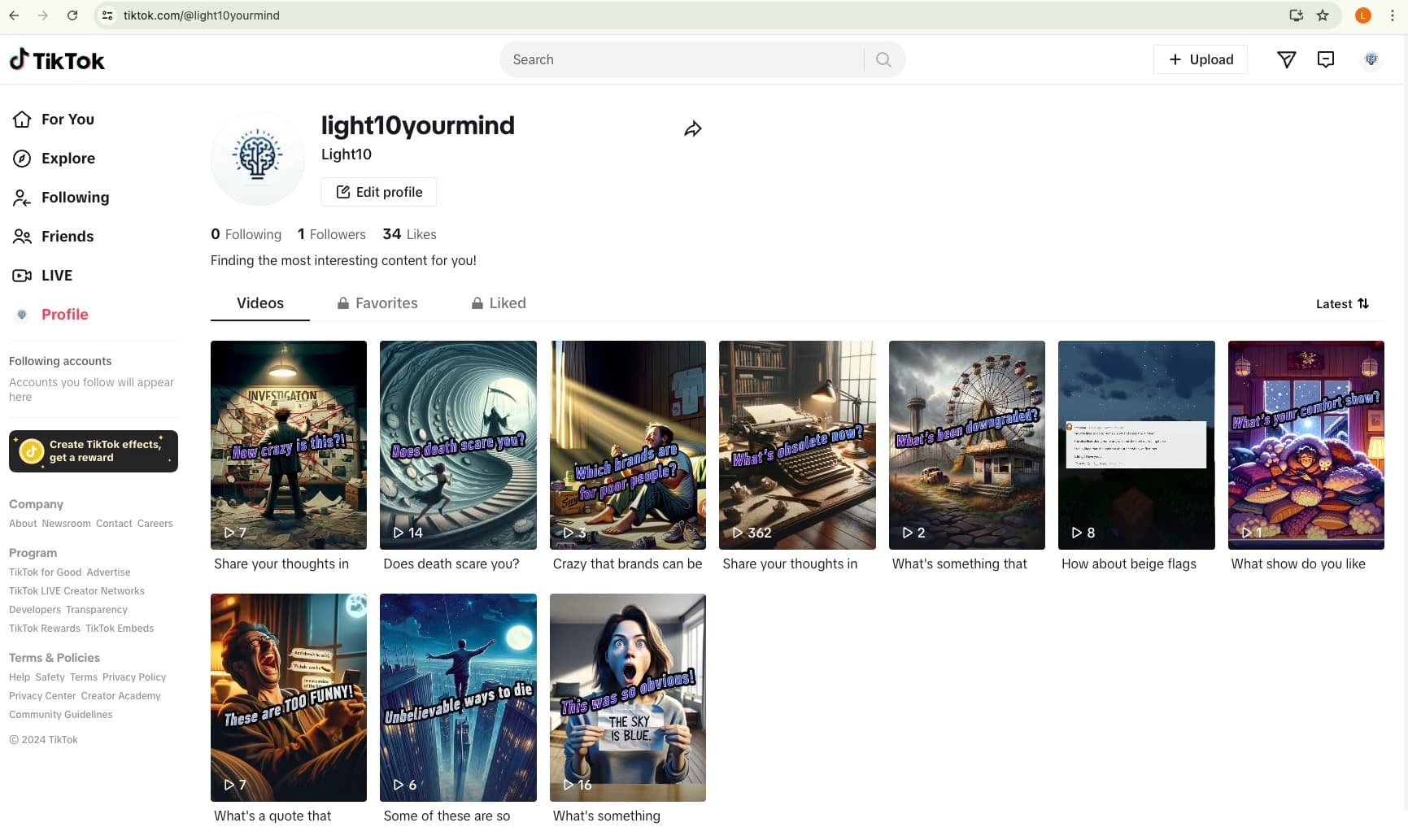Screen dimensions: 1408x840
Task: Open the direct messages paper-plane icon
Action: 1286,59
